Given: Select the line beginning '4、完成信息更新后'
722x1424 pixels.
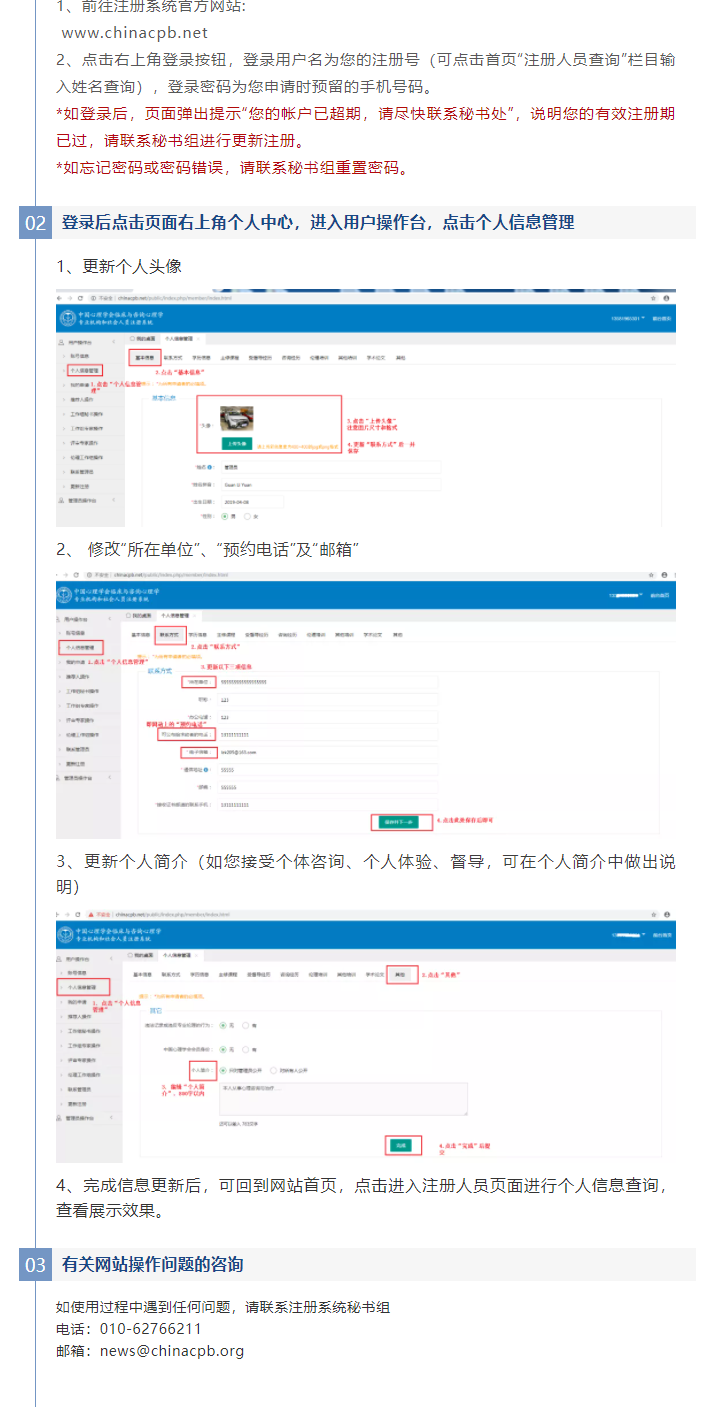Looking at the screenshot, I should [364, 1197].
